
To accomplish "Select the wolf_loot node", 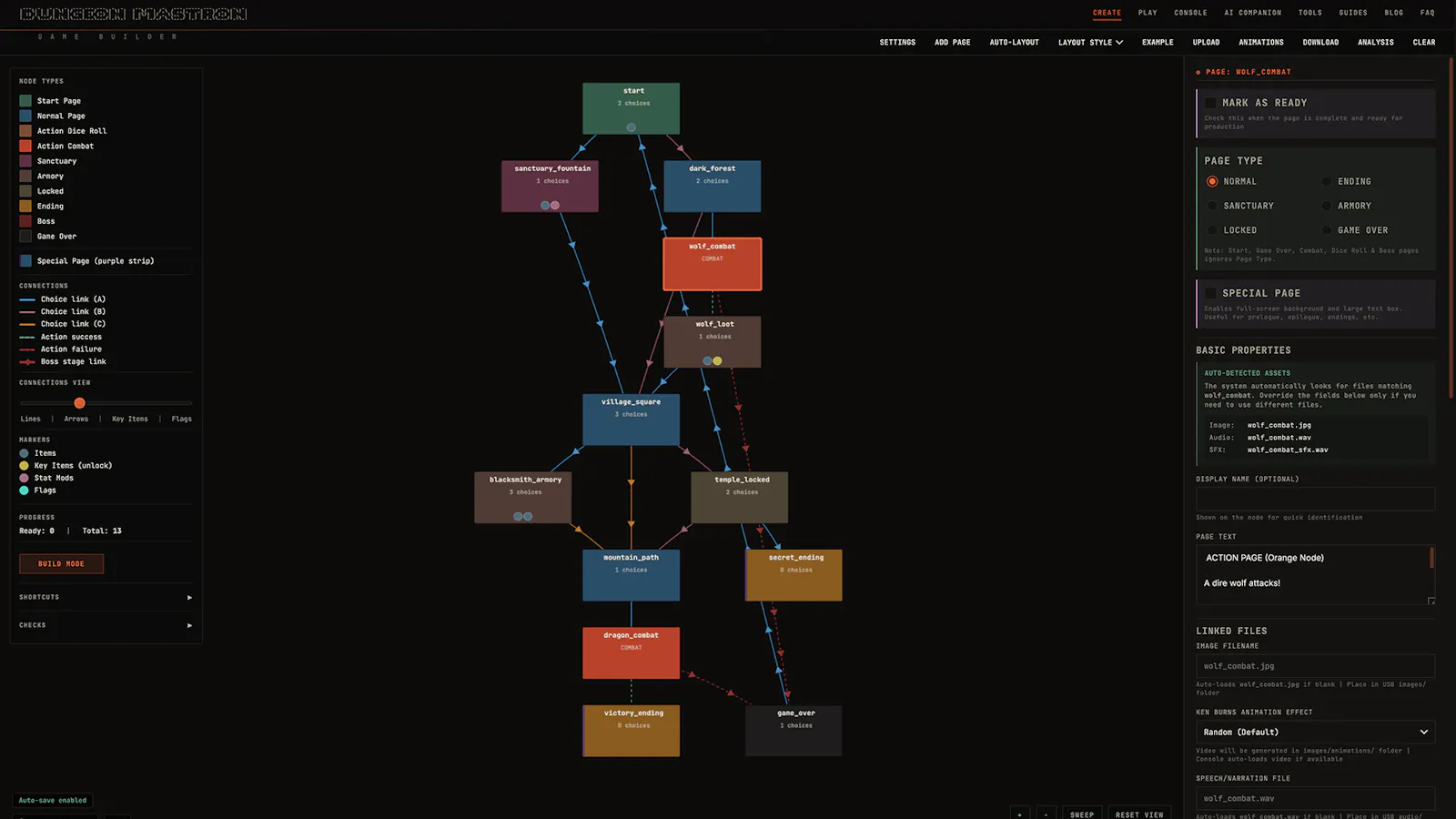I will (x=712, y=342).
